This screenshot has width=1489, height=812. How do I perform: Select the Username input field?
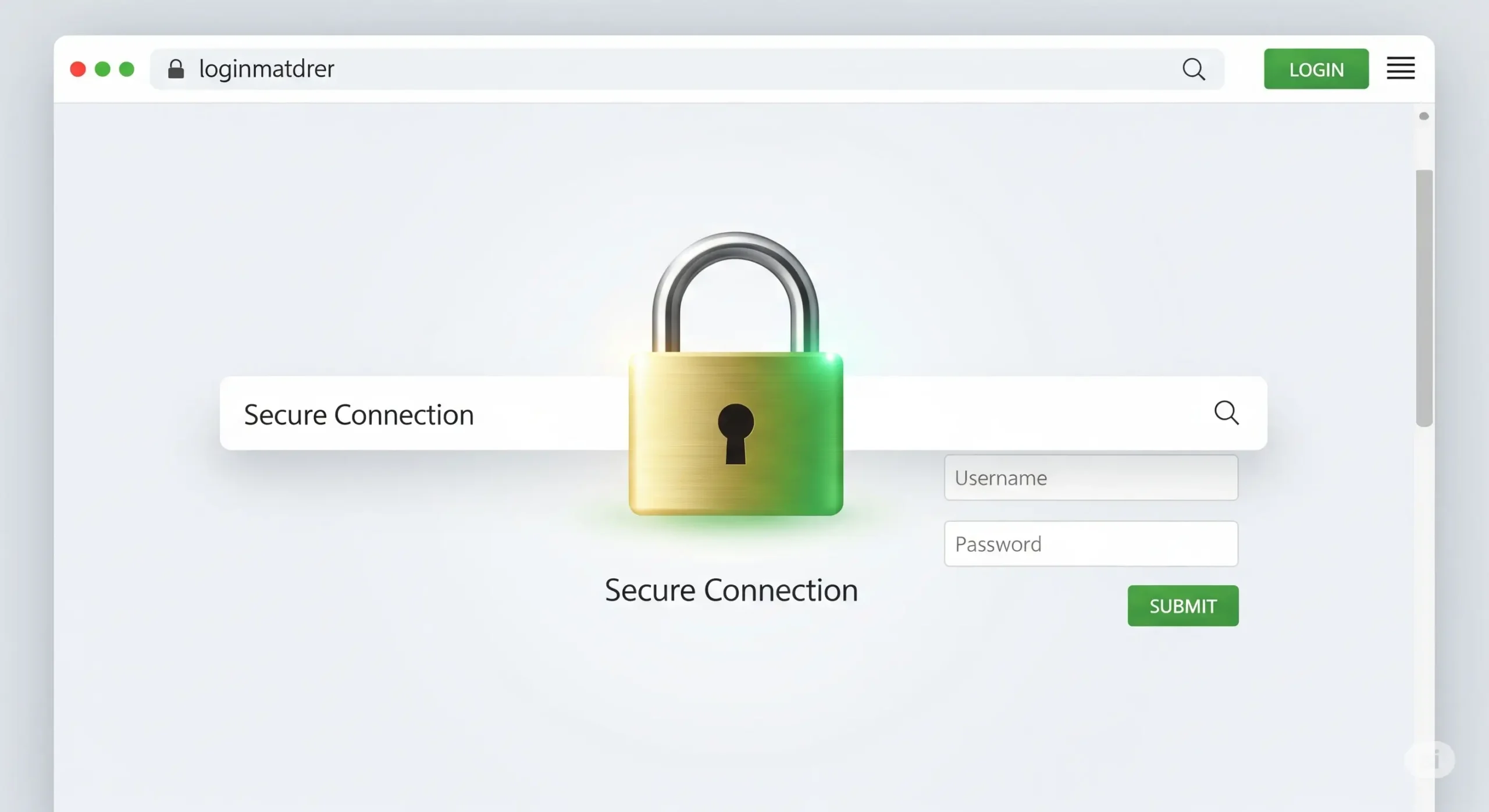coord(1091,478)
